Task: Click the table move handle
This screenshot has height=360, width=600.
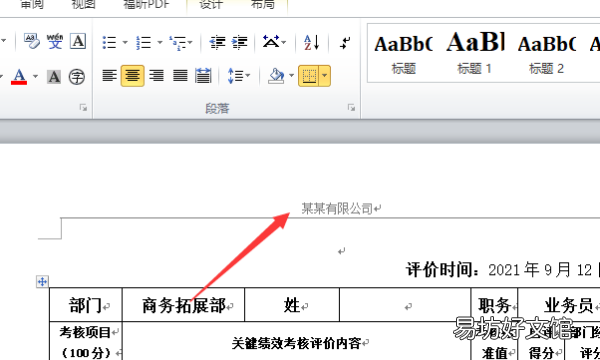Action: (x=42, y=282)
